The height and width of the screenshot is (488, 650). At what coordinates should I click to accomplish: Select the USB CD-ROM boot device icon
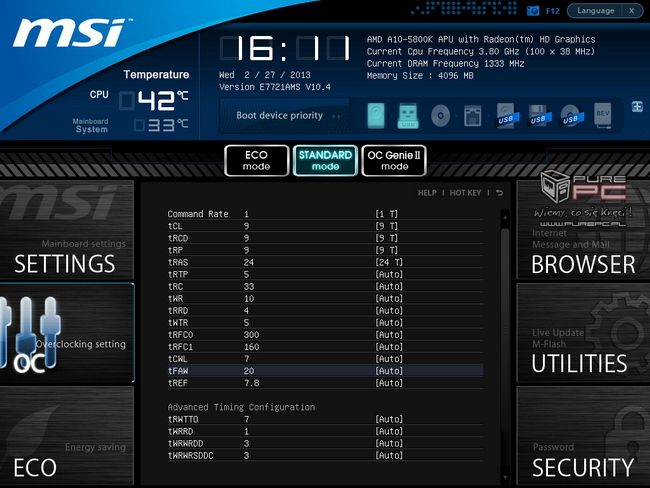click(571, 115)
